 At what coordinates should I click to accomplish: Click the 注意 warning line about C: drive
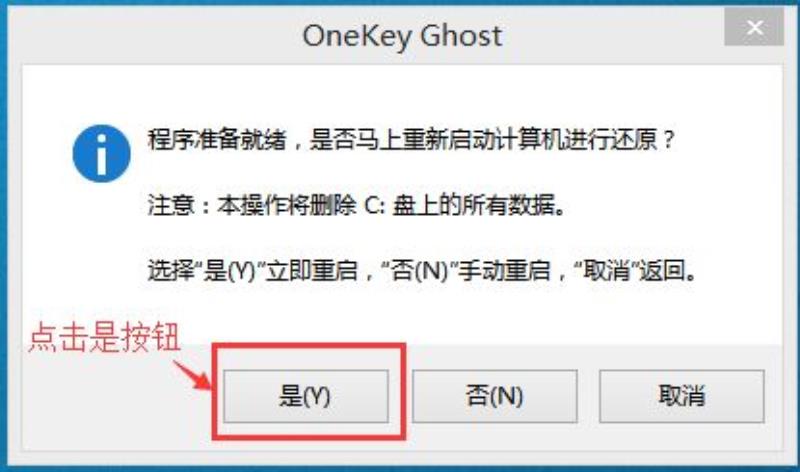(x=357, y=205)
